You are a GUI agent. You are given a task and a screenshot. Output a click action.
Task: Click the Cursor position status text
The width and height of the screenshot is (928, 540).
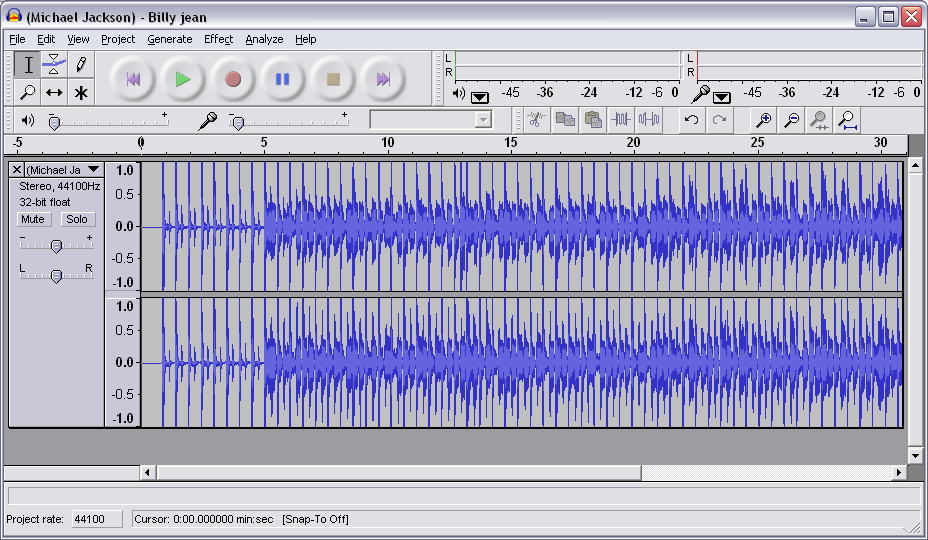tap(204, 519)
